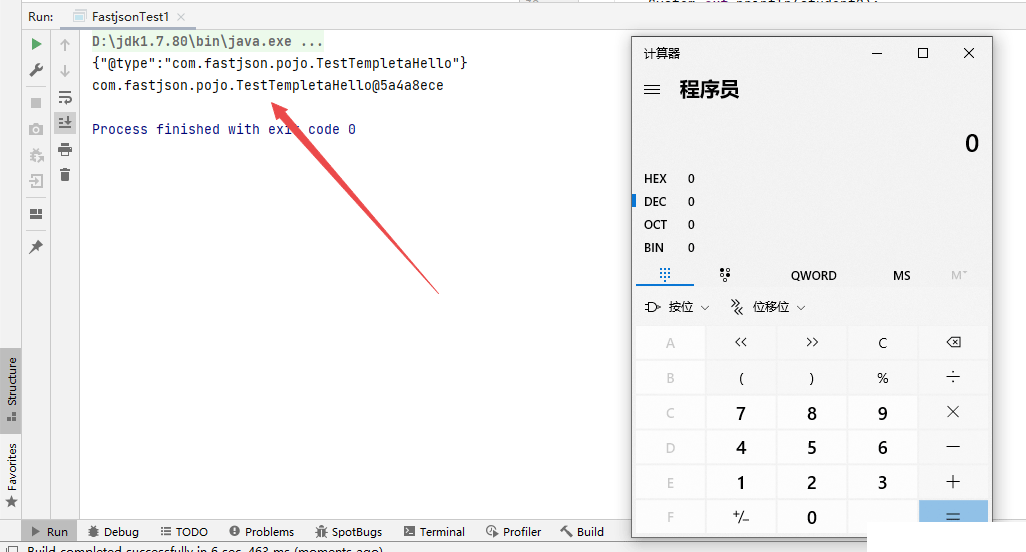The width and height of the screenshot is (1026, 552).
Task: Open the SpotBugs tool window
Action: pyautogui.click(x=348, y=532)
